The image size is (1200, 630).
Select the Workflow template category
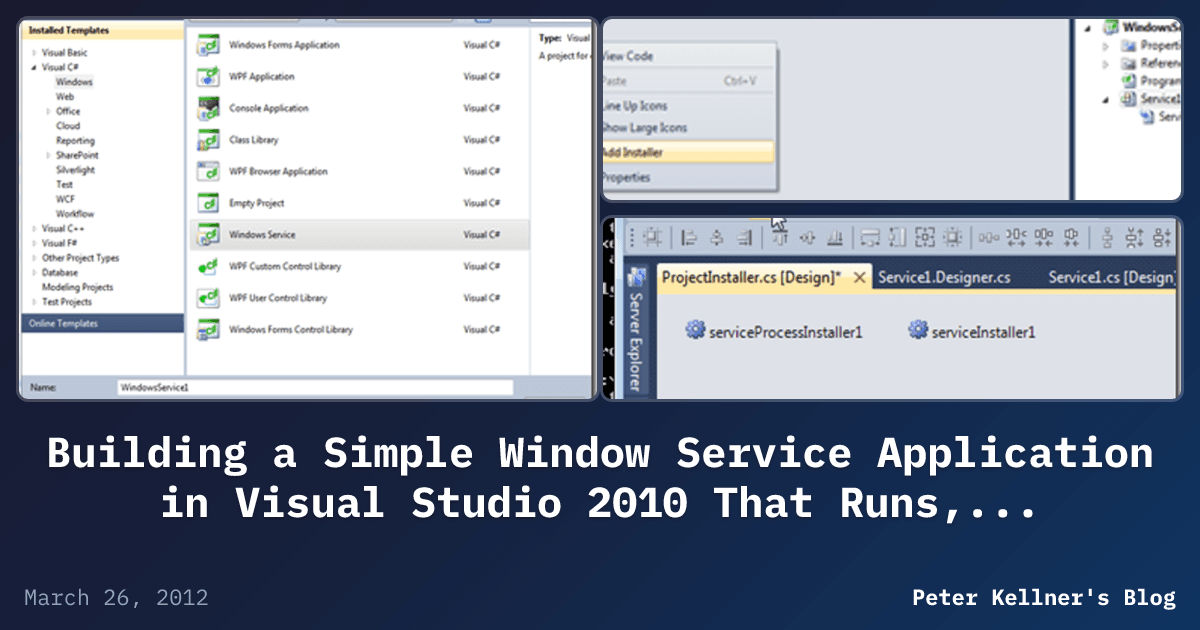click(x=75, y=214)
